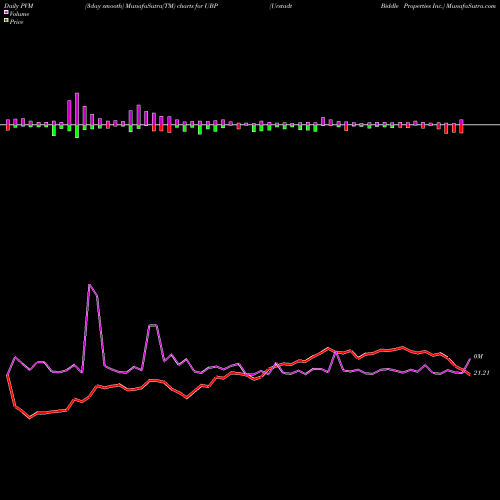Click the tallest magenta volume bar
The width and height of the screenshot is (500, 500).
tap(77, 109)
